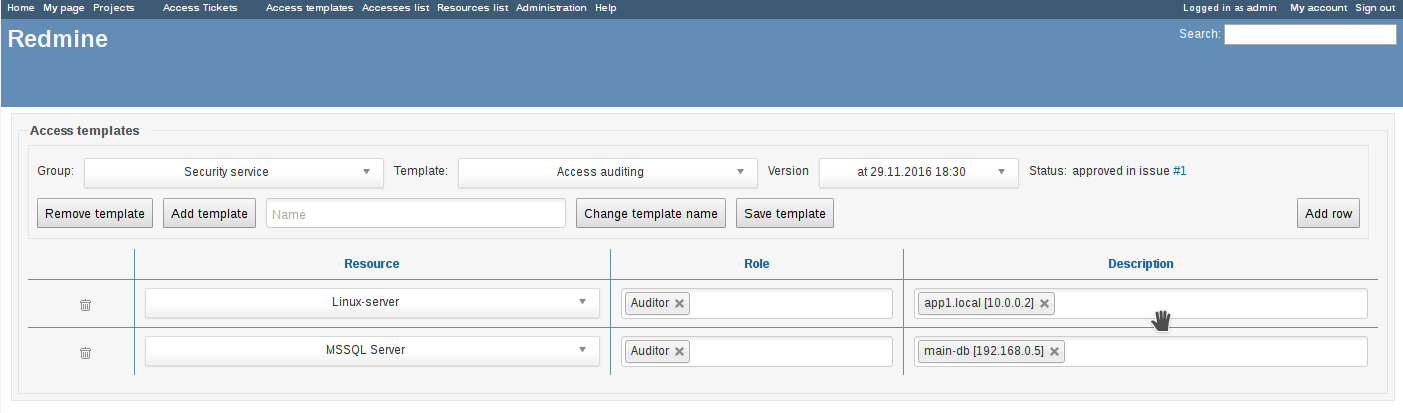Open the Version dropdown dated 29.11.2016
The height and width of the screenshot is (413, 1403).
(x=919, y=172)
